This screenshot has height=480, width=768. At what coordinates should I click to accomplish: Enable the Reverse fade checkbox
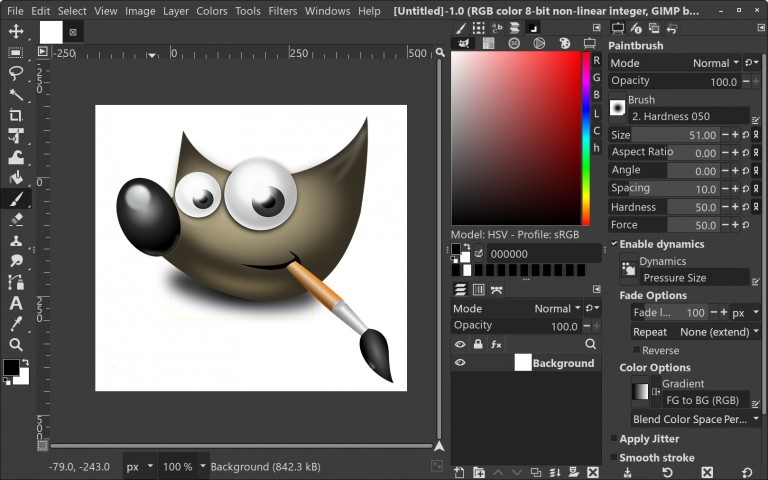coord(636,350)
